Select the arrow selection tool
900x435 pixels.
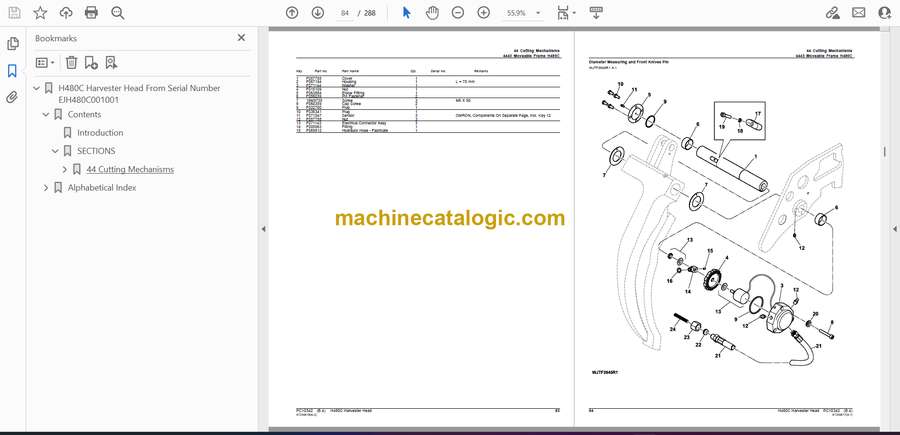tap(406, 13)
